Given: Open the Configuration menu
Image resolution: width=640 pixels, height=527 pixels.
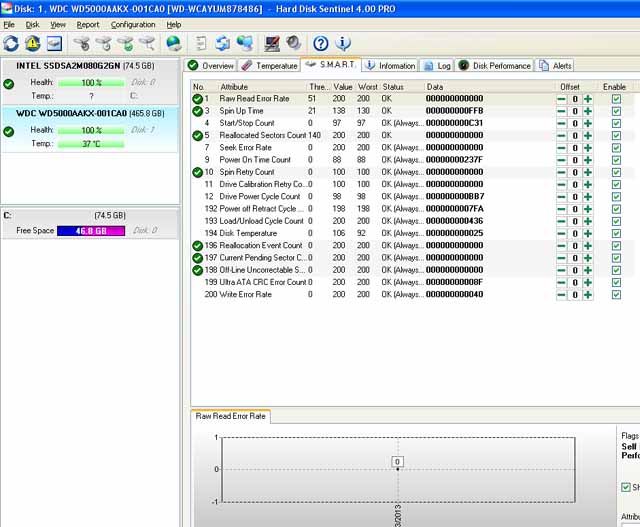Looking at the screenshot, I should click(x=132, y=24).
